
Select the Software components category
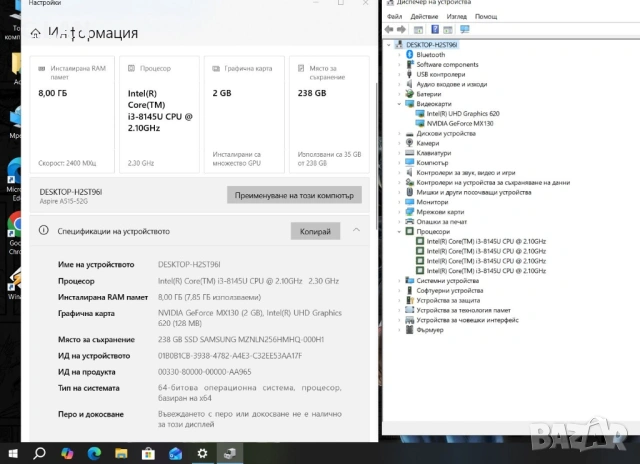(x=447, y=64)
